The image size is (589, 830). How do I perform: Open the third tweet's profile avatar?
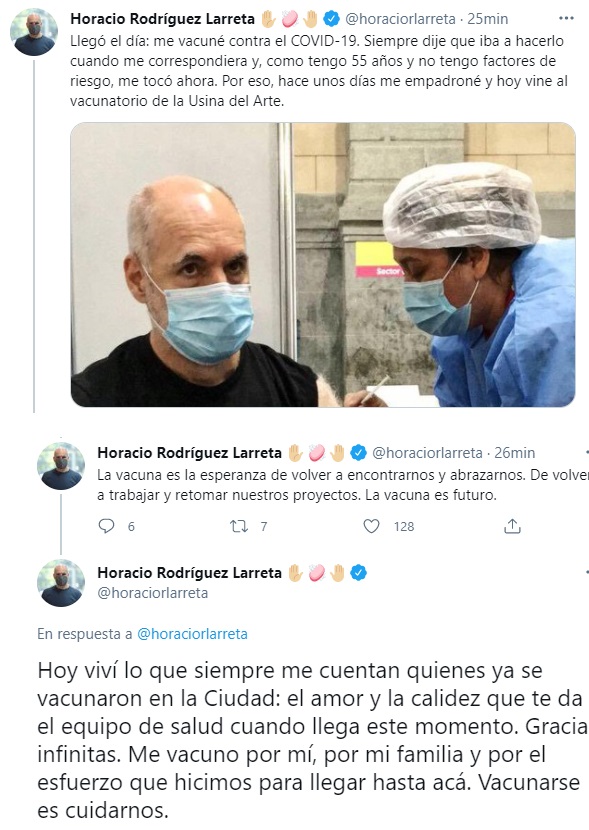tap(61, 583)
